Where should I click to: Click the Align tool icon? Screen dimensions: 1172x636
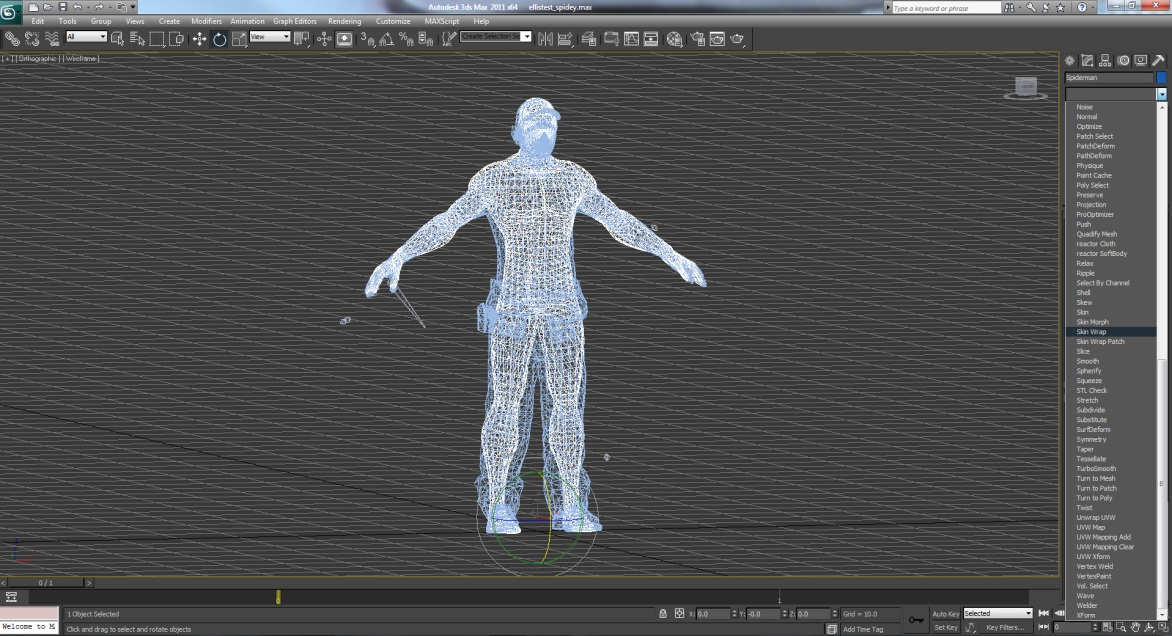[x=565, y=39]
